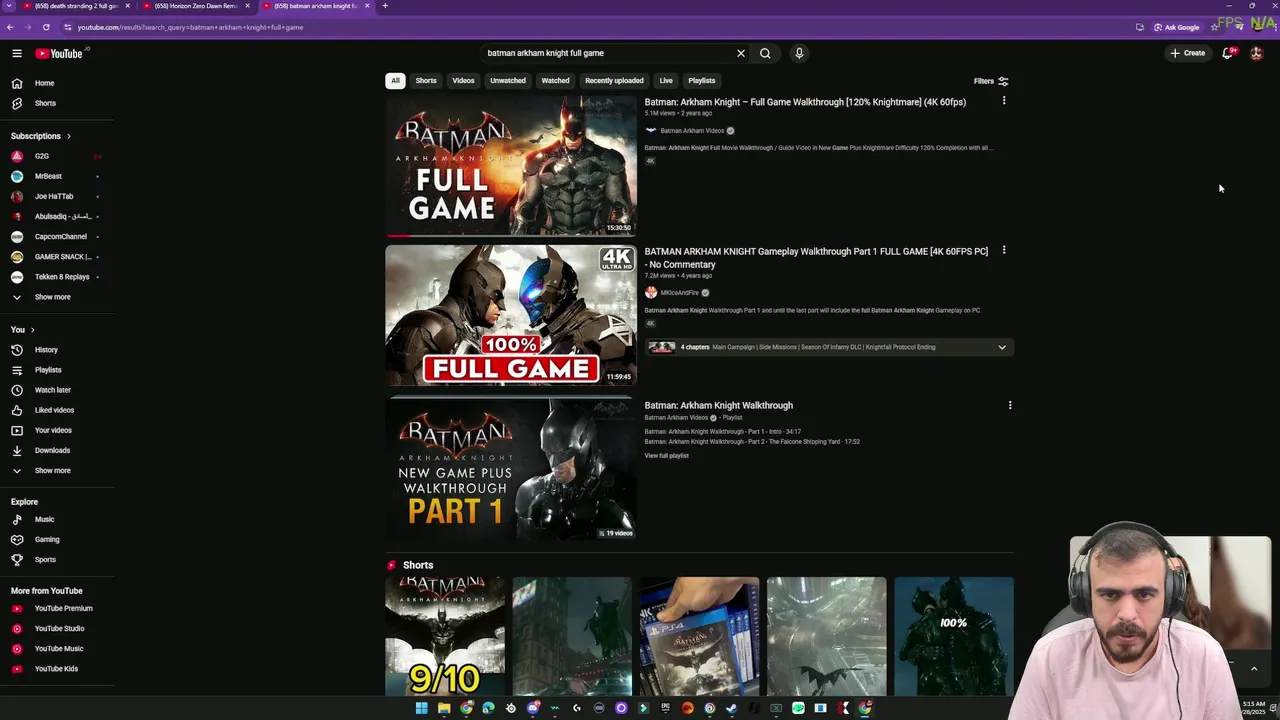Viewport: 1280px width, 720px height.
Task: Open Epic Games launcher from taskbar
Action: coord(665,708)
